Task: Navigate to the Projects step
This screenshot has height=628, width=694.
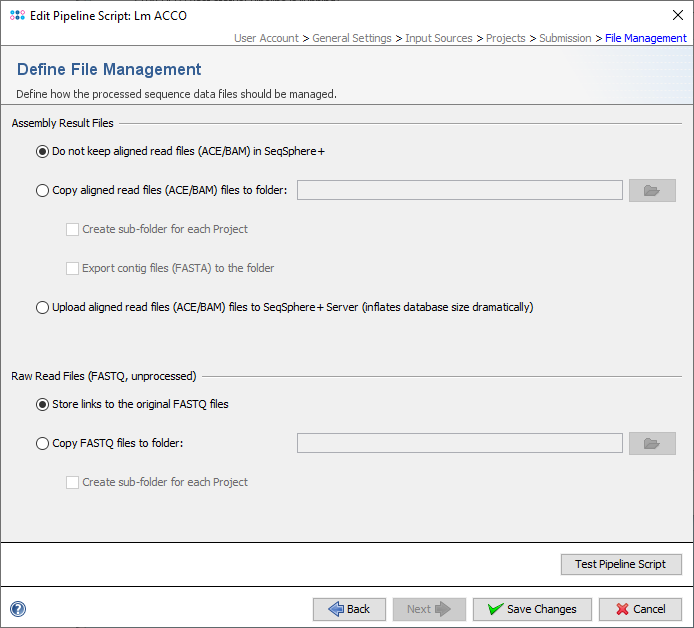Action: [x=506, y=38]
